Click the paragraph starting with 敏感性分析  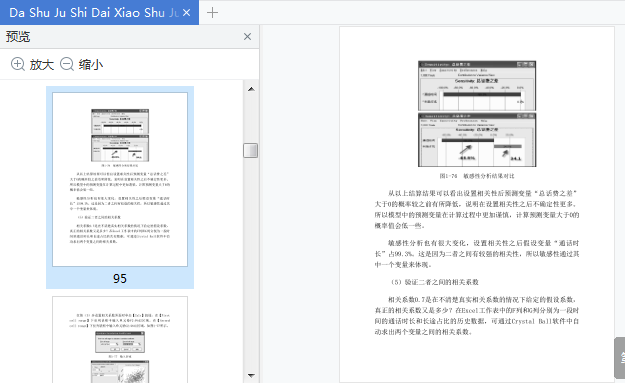tap(477, 254)
